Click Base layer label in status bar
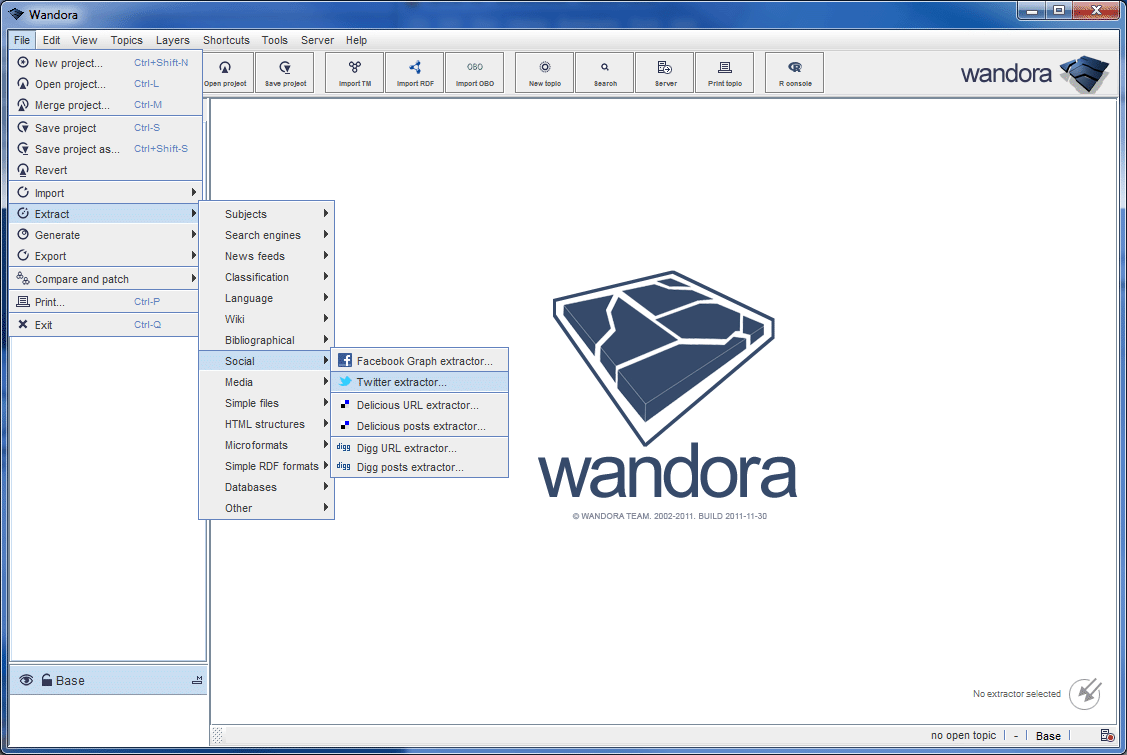The height and width of the screenshot is (755, 1127). [1048, 736]
